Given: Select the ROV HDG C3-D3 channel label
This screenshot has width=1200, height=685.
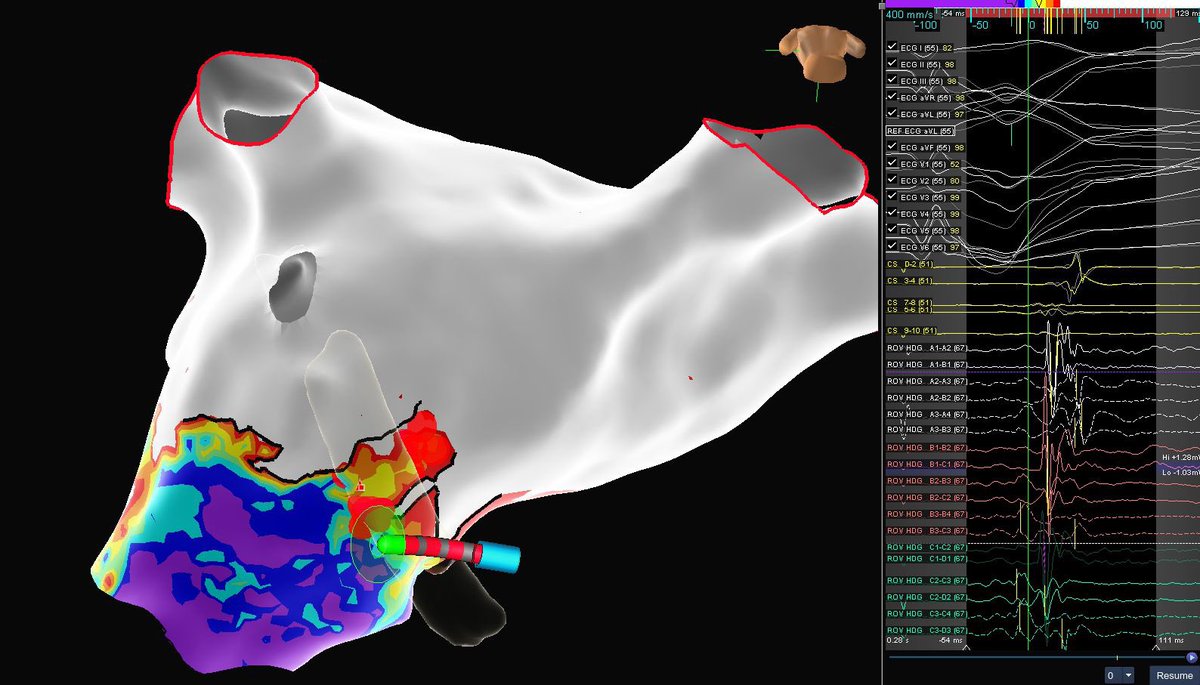Looking at the screenshot, I should (926, 630).
